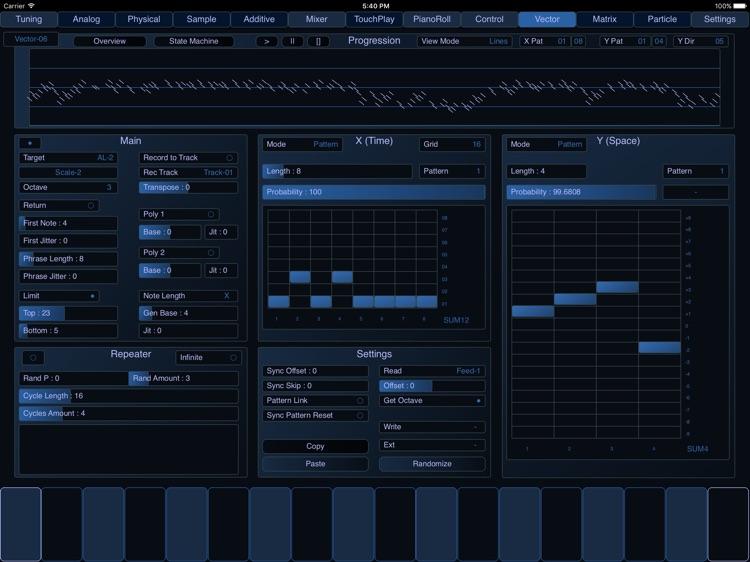Adjust the Phrase Length : 8 slider
Image resolution: width=750 pixels, height=562 pixels.
[68, 259]
